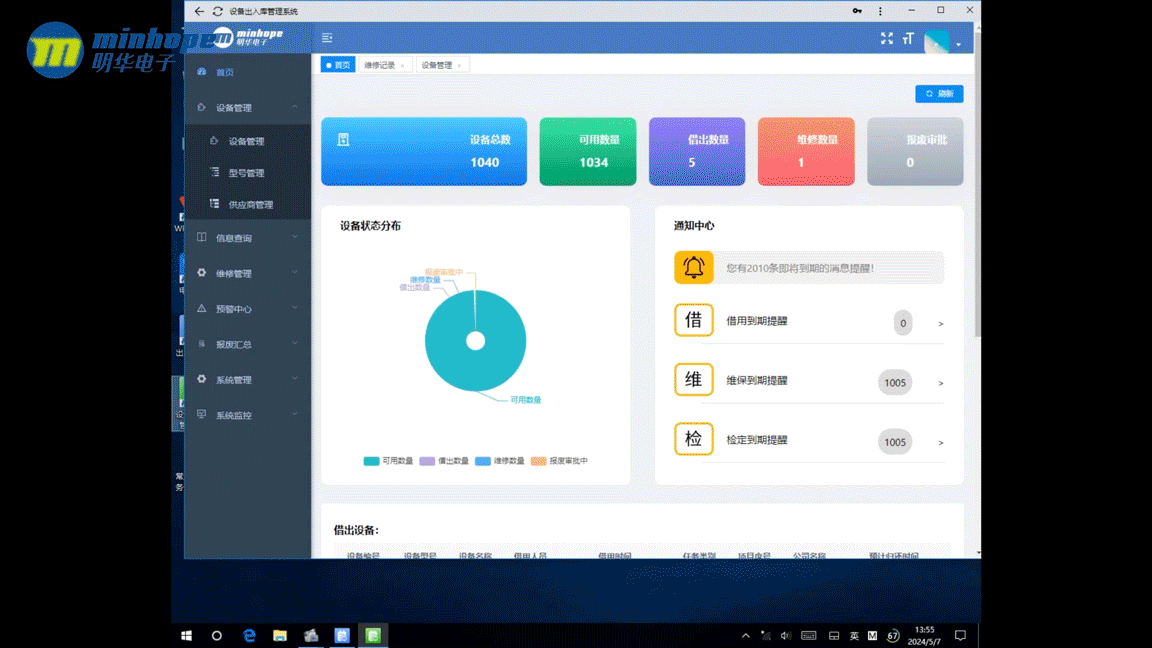
Task: Click the yellow notification bell icon
Action: tap(693, 268)
